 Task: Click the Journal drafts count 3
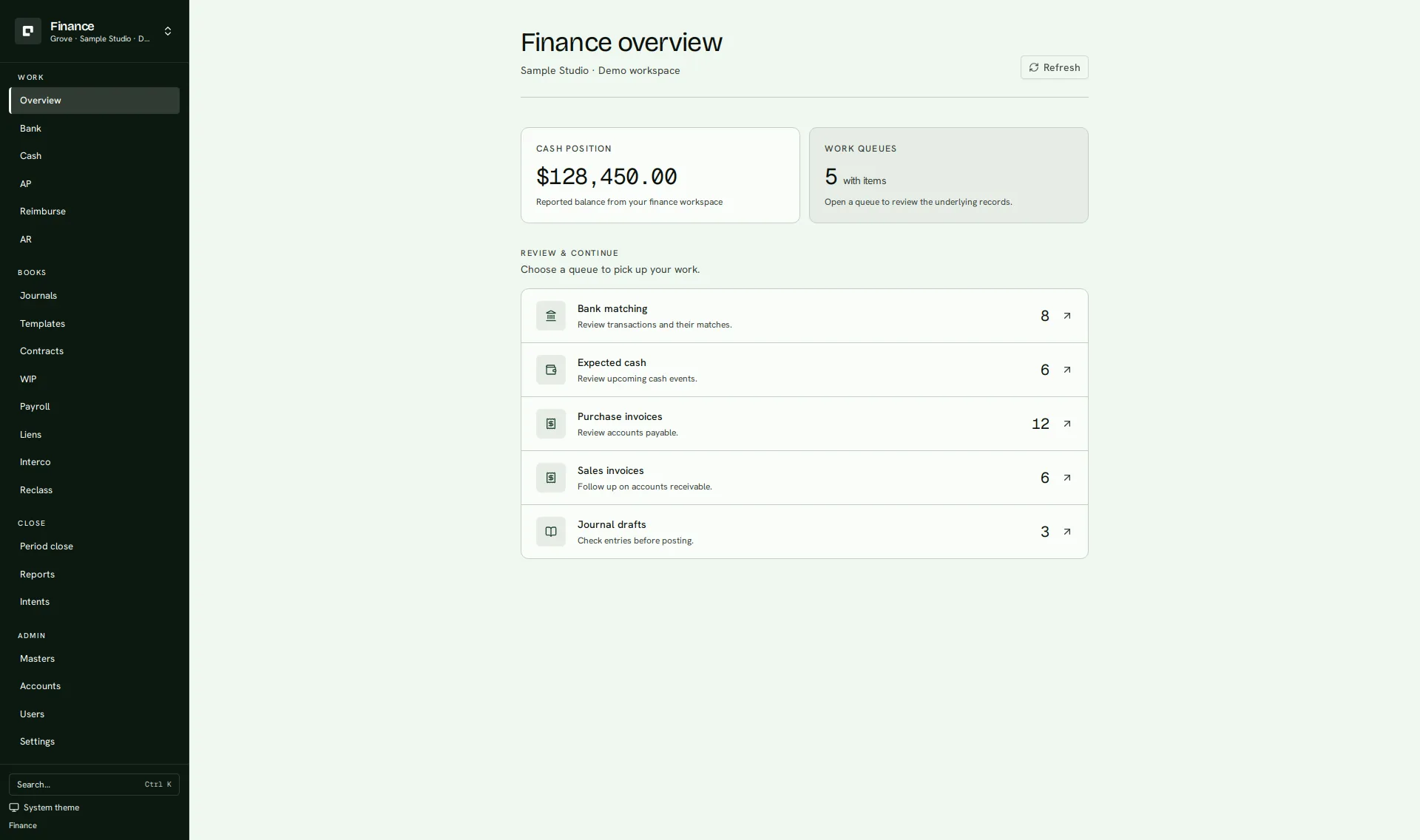click(1044, 532)
